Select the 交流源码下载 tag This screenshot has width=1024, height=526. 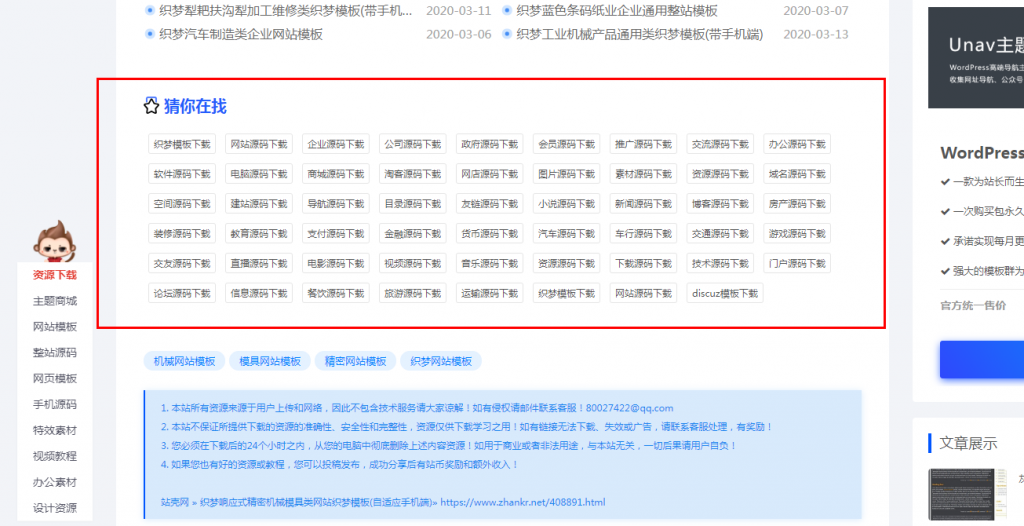pyautogui.click(x=720, y=144)
